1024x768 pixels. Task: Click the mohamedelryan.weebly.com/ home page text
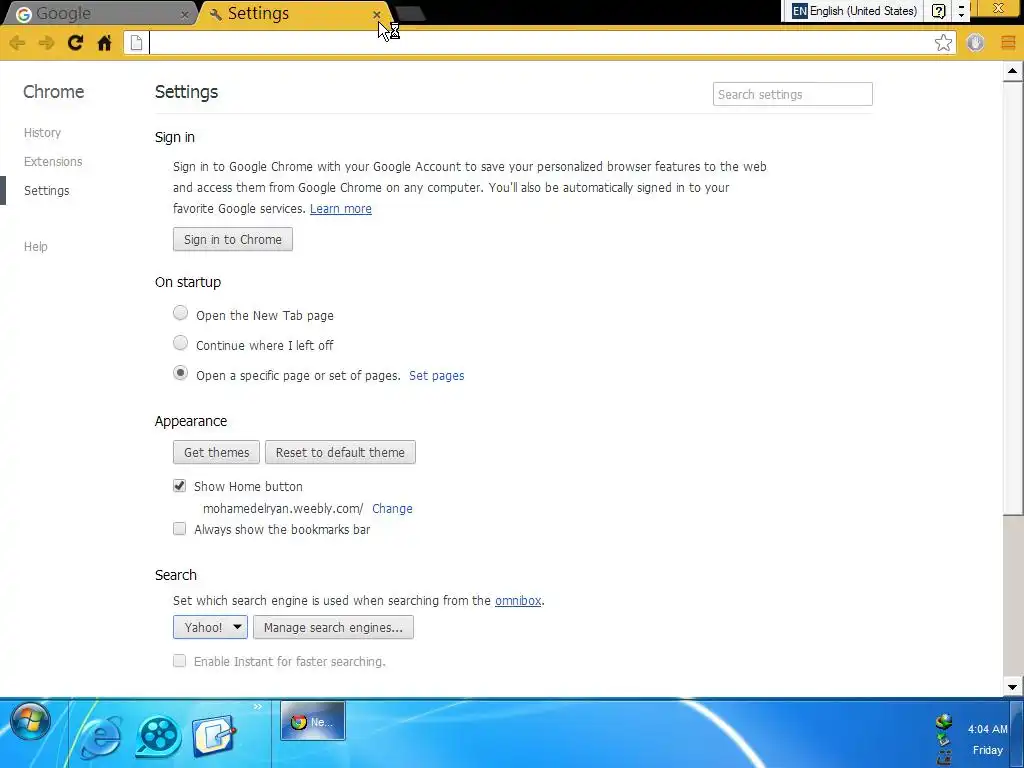coord(283,509)
